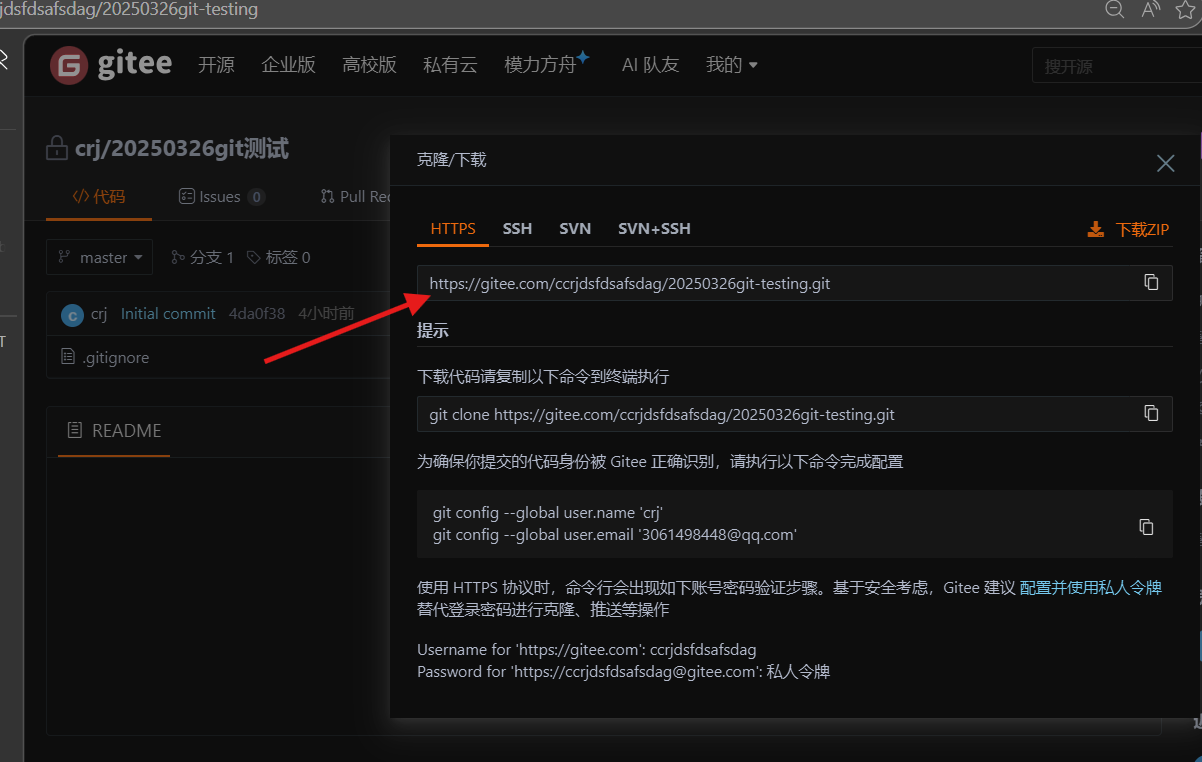Copy the git config commands
The height and width of the screenshot is (762, 1202).
coord(1147,527)
